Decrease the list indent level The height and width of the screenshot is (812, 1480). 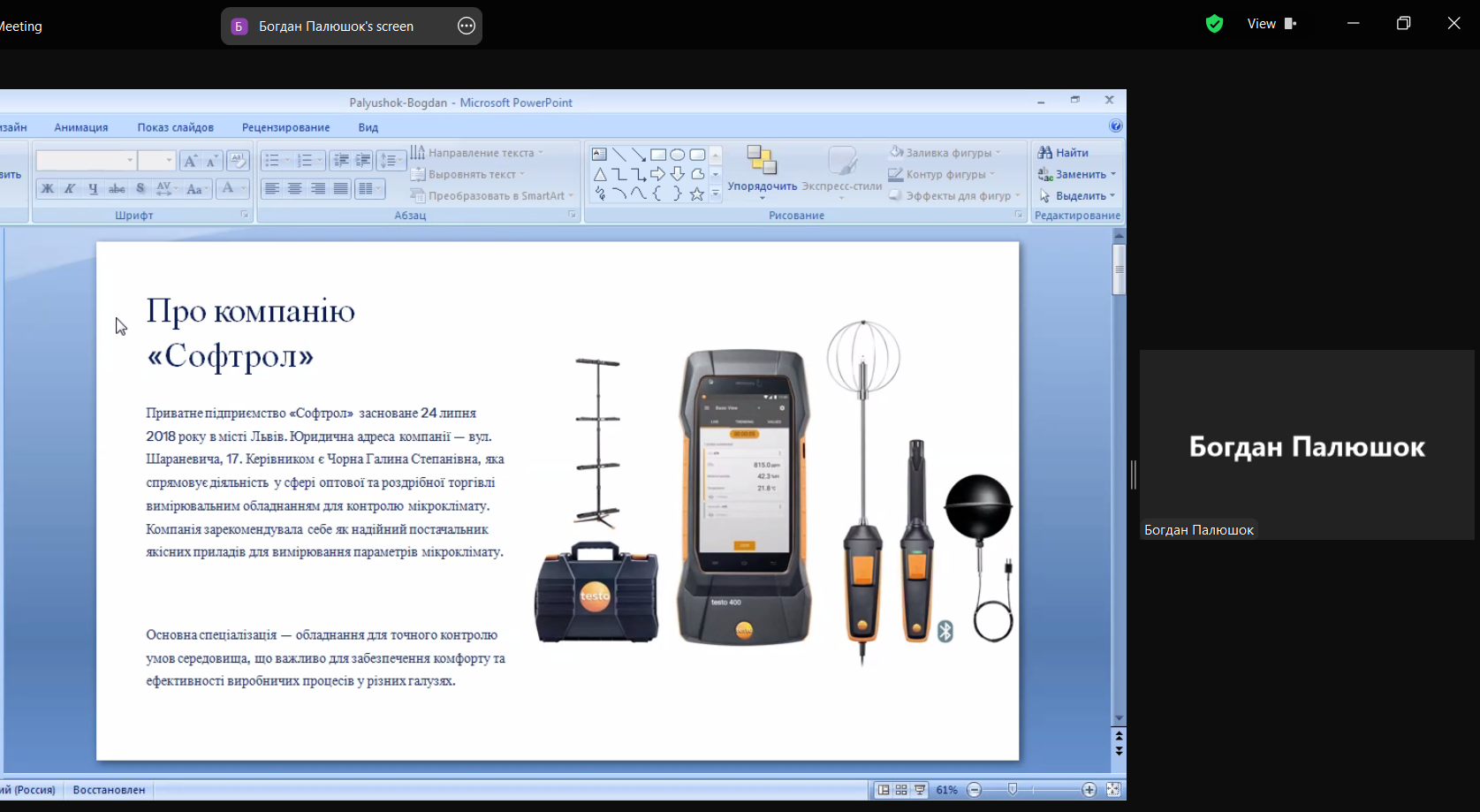coord(341,161)
